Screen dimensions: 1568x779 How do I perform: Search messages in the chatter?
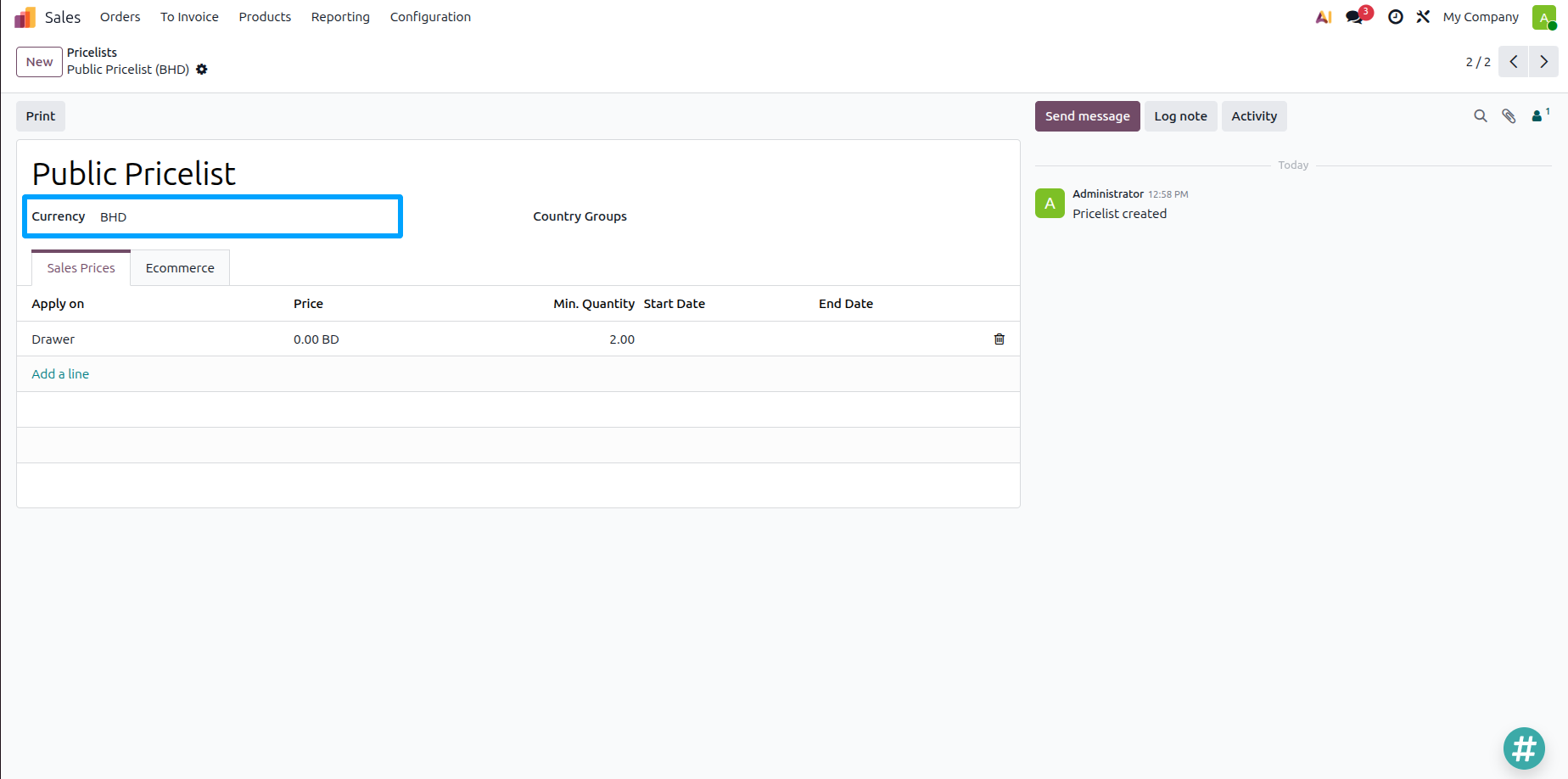tap(1481, 116)
